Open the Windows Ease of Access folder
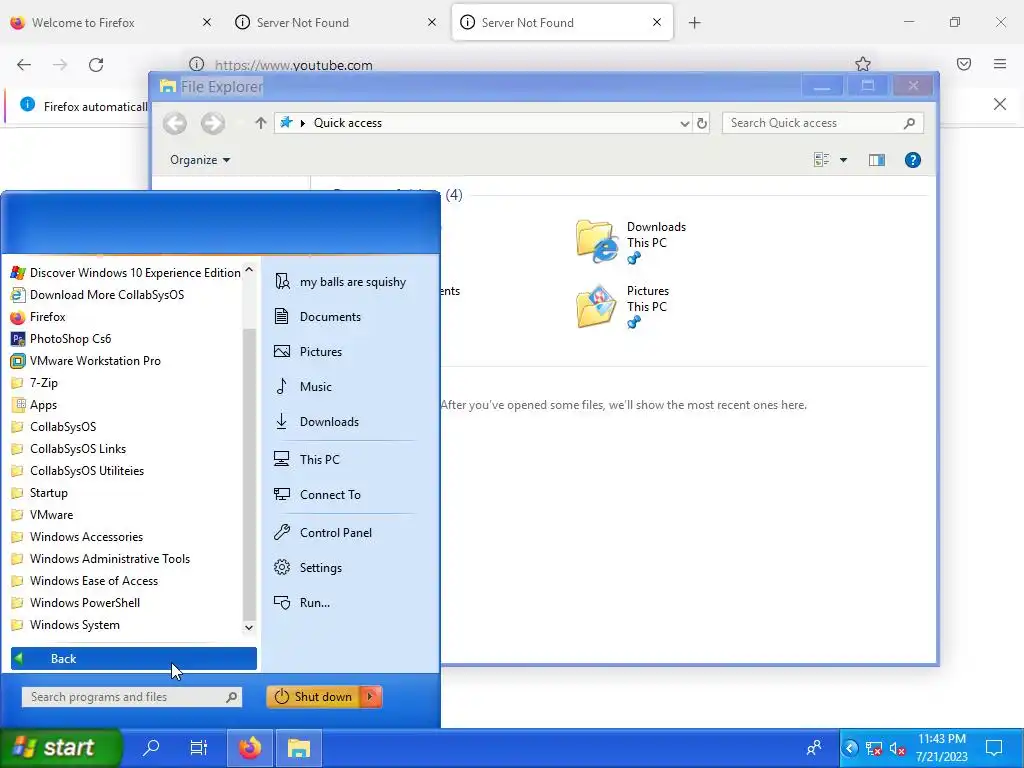 [x=84, y=581]
